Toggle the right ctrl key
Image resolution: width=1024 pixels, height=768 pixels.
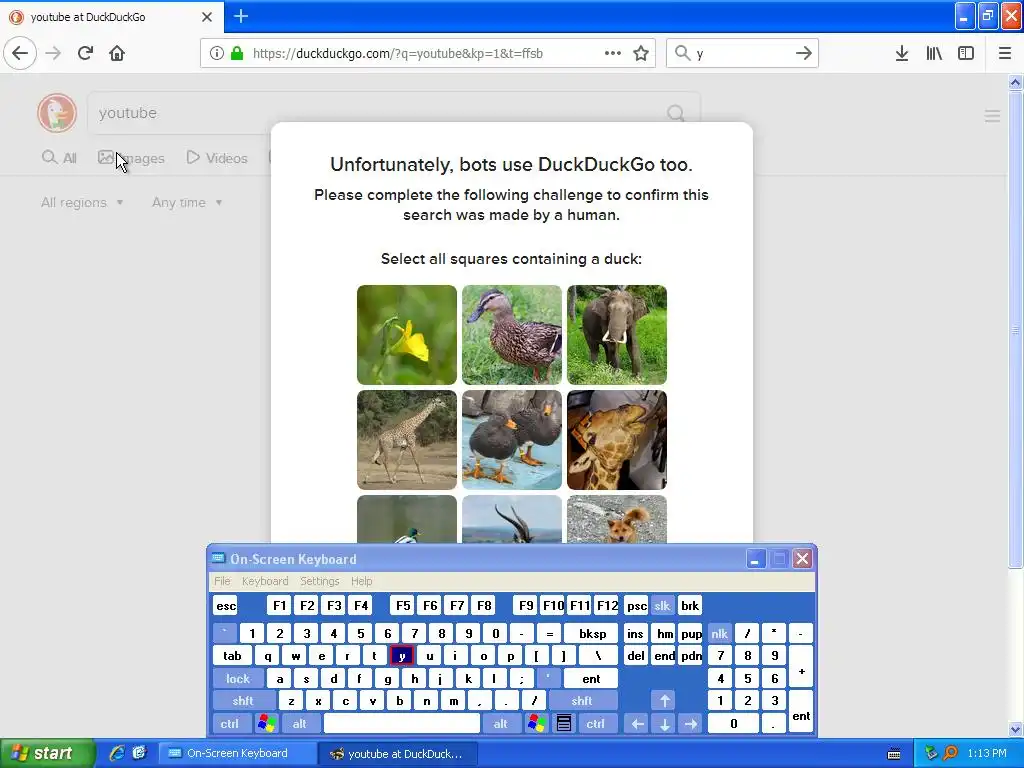pos(596,724)
